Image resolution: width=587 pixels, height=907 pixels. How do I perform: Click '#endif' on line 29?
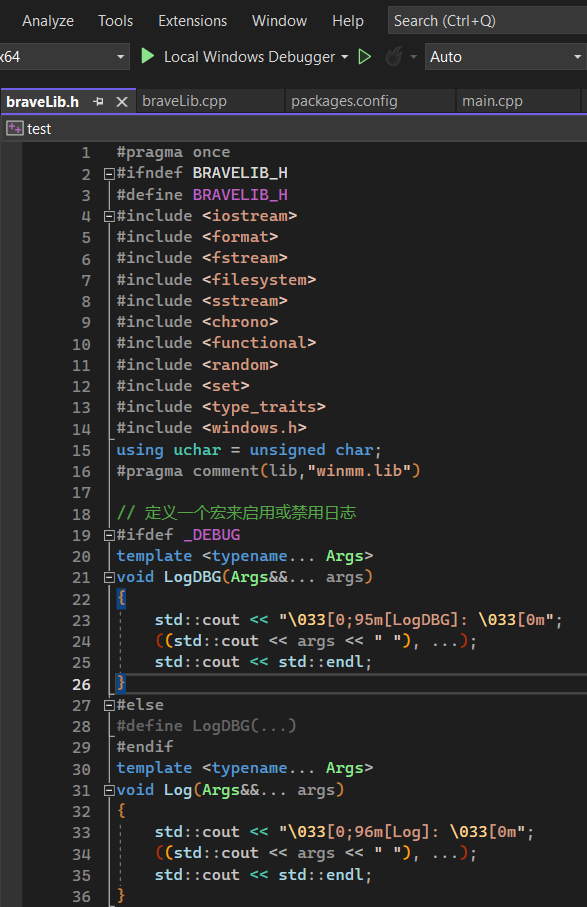[x=145, y=747]
